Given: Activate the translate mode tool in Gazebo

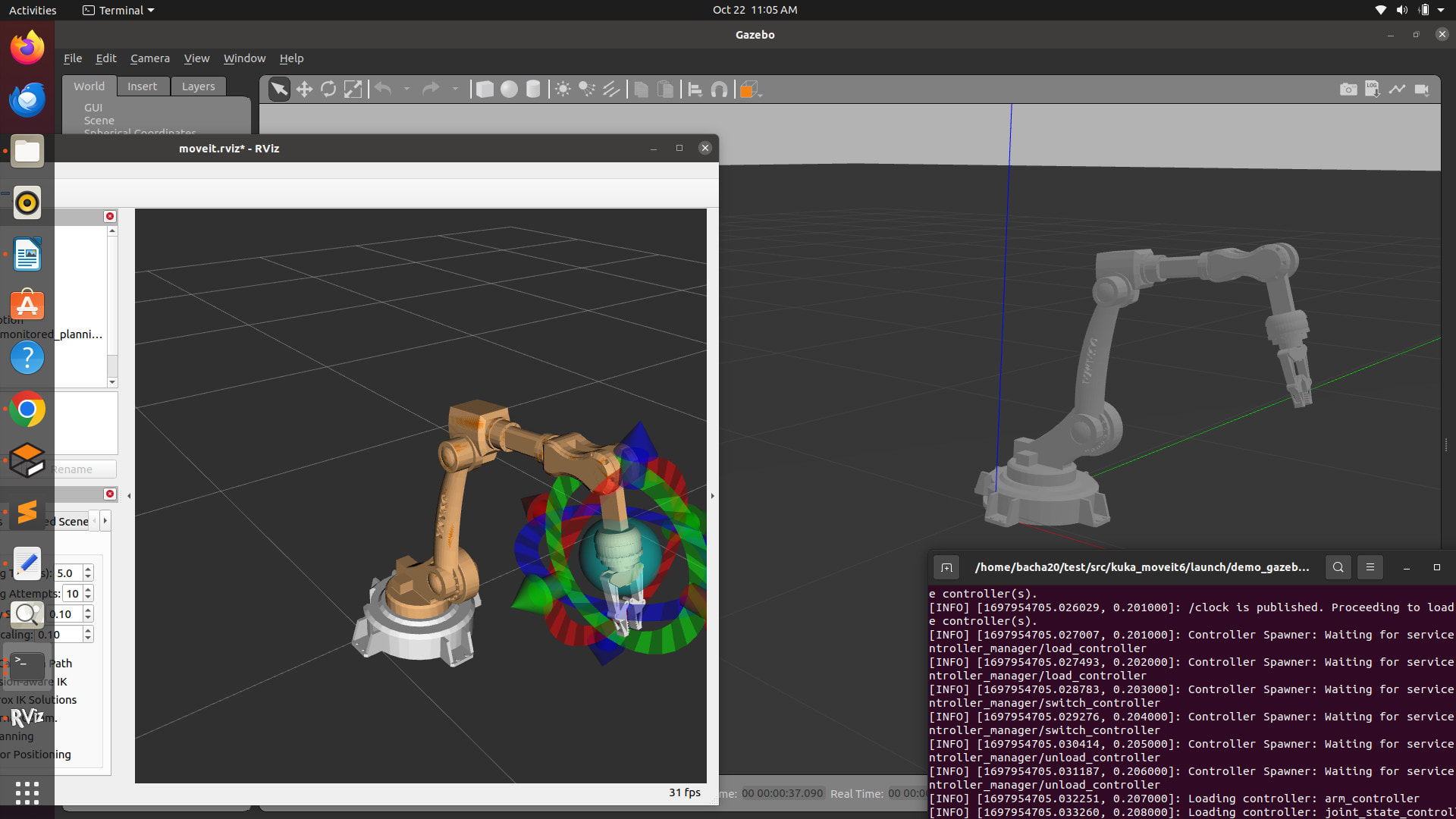Looking at the screenshot, I should (x=304, y=89).
